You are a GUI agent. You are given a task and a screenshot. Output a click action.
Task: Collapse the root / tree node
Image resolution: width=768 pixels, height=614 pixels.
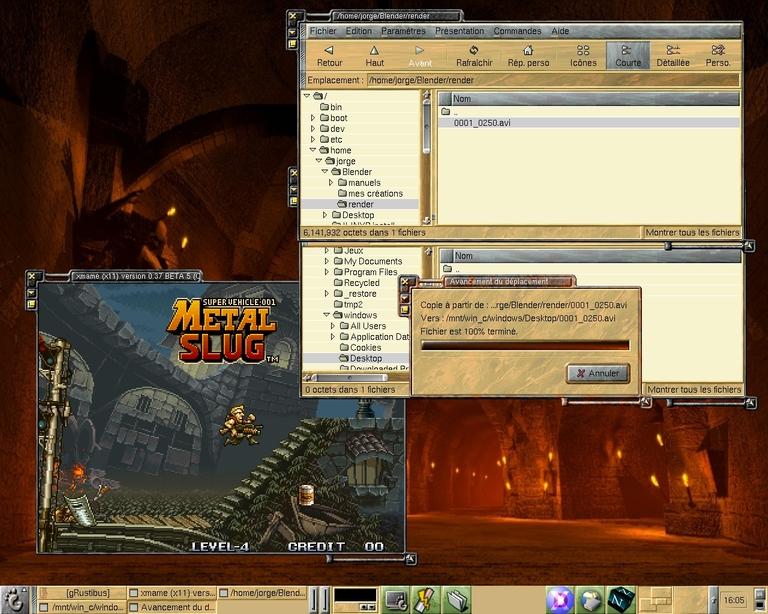pyautogui.click(x=307, y=96)
